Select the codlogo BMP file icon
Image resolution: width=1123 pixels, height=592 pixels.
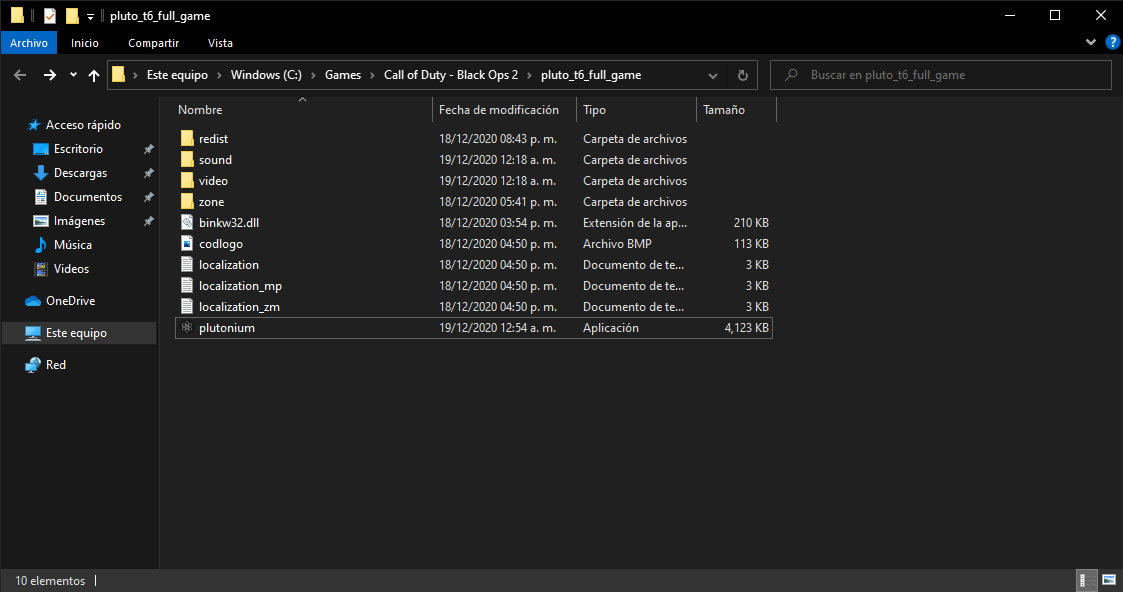point(187,243)
